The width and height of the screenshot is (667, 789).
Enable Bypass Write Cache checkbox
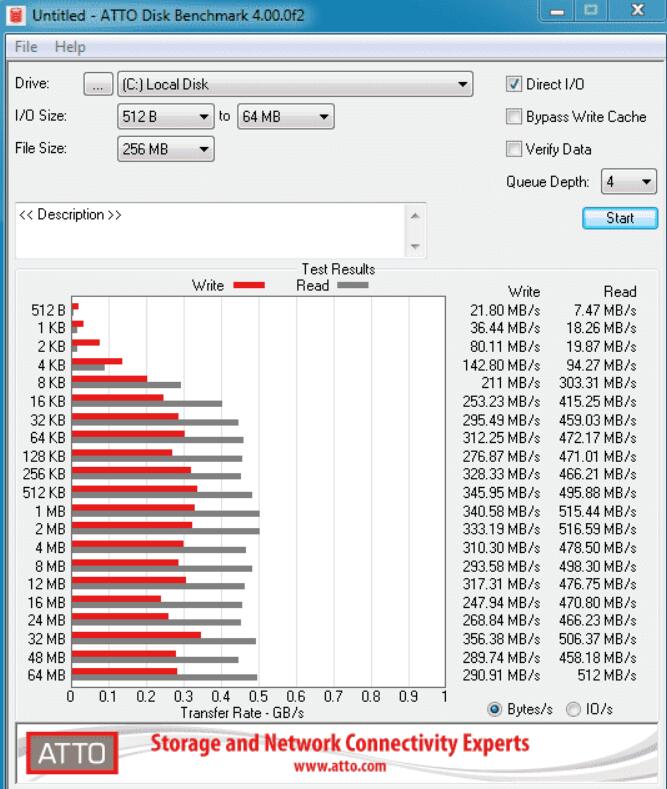[x=514, y=117]
